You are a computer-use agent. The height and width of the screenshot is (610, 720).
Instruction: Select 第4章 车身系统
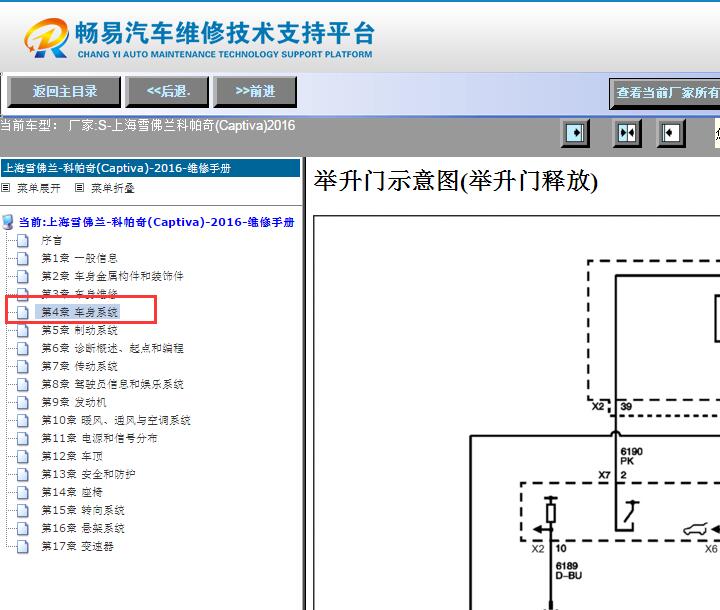click(80, 312)
